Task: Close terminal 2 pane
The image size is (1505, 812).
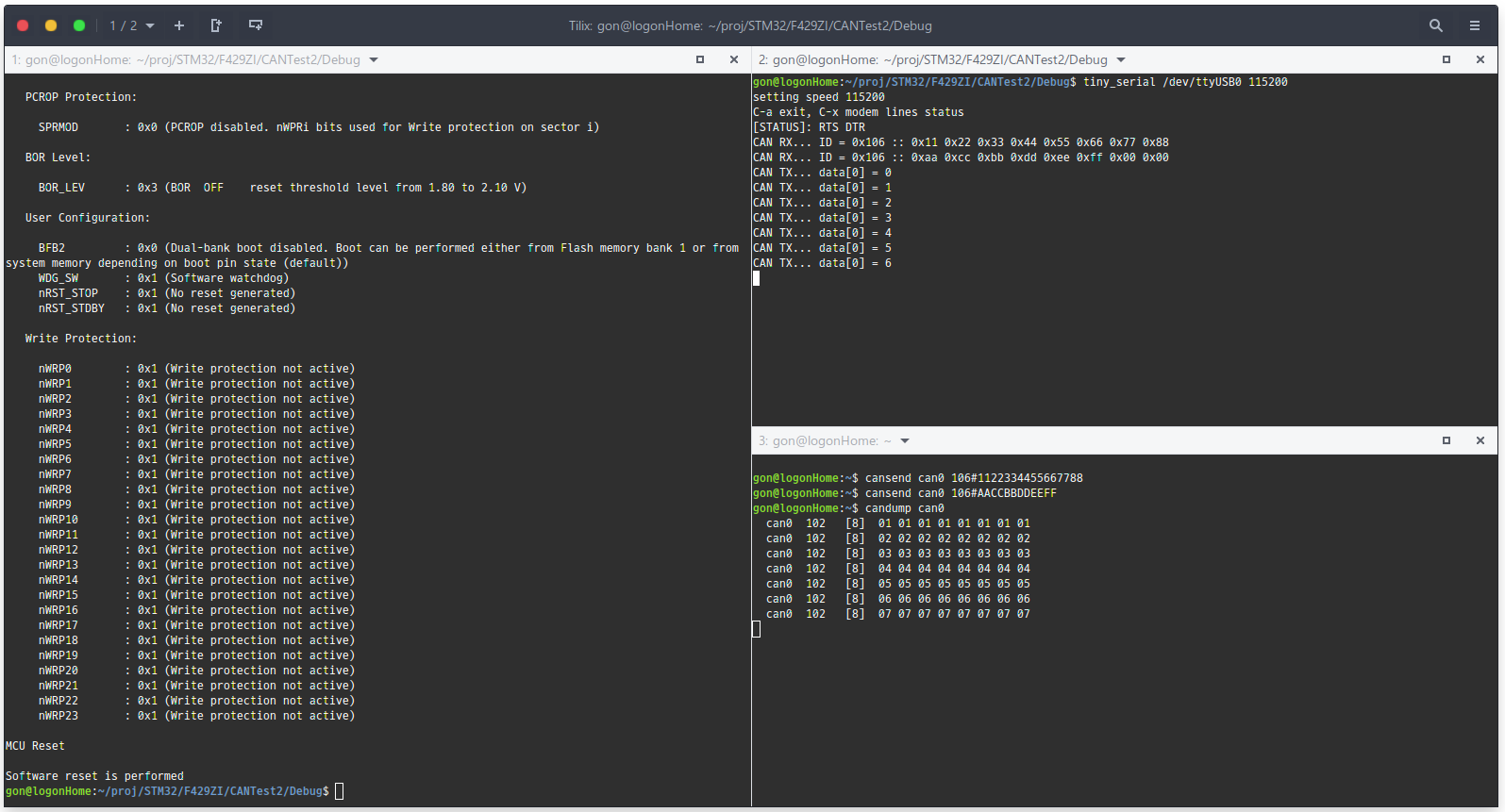Action: 1480,59
